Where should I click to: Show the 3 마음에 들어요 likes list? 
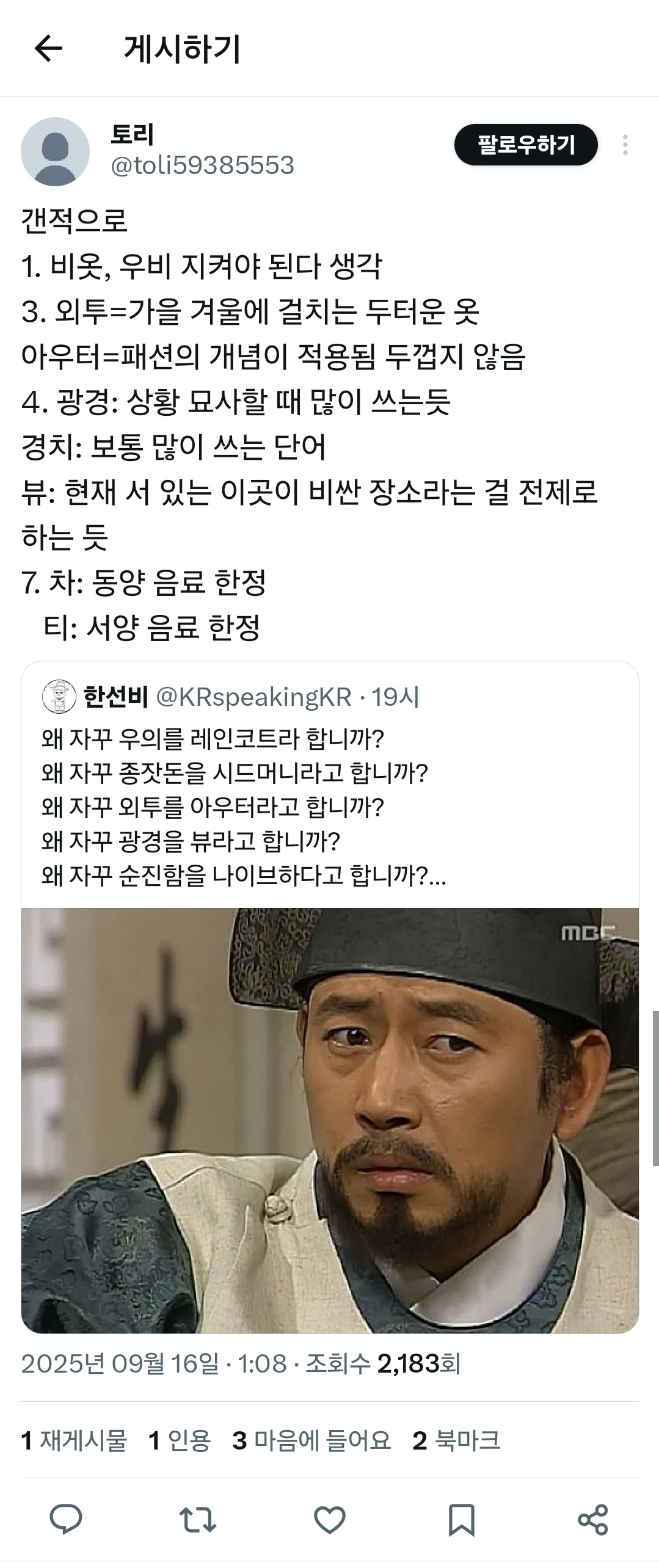(x=311, y=1440)
